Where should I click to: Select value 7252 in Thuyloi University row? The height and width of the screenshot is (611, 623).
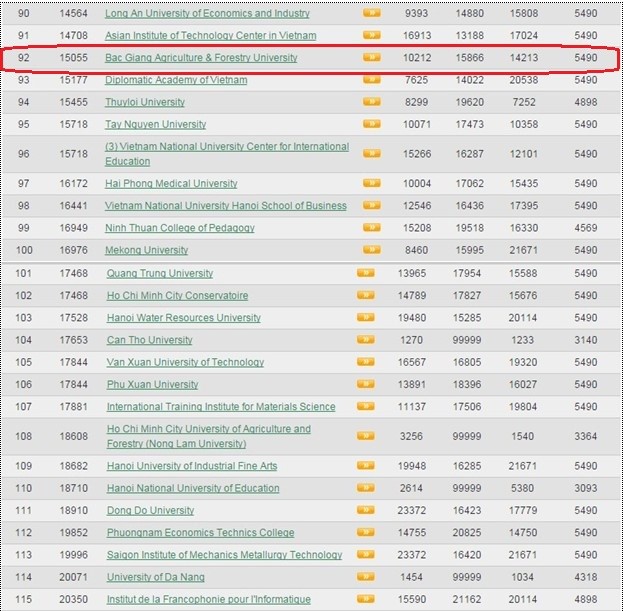524,102
